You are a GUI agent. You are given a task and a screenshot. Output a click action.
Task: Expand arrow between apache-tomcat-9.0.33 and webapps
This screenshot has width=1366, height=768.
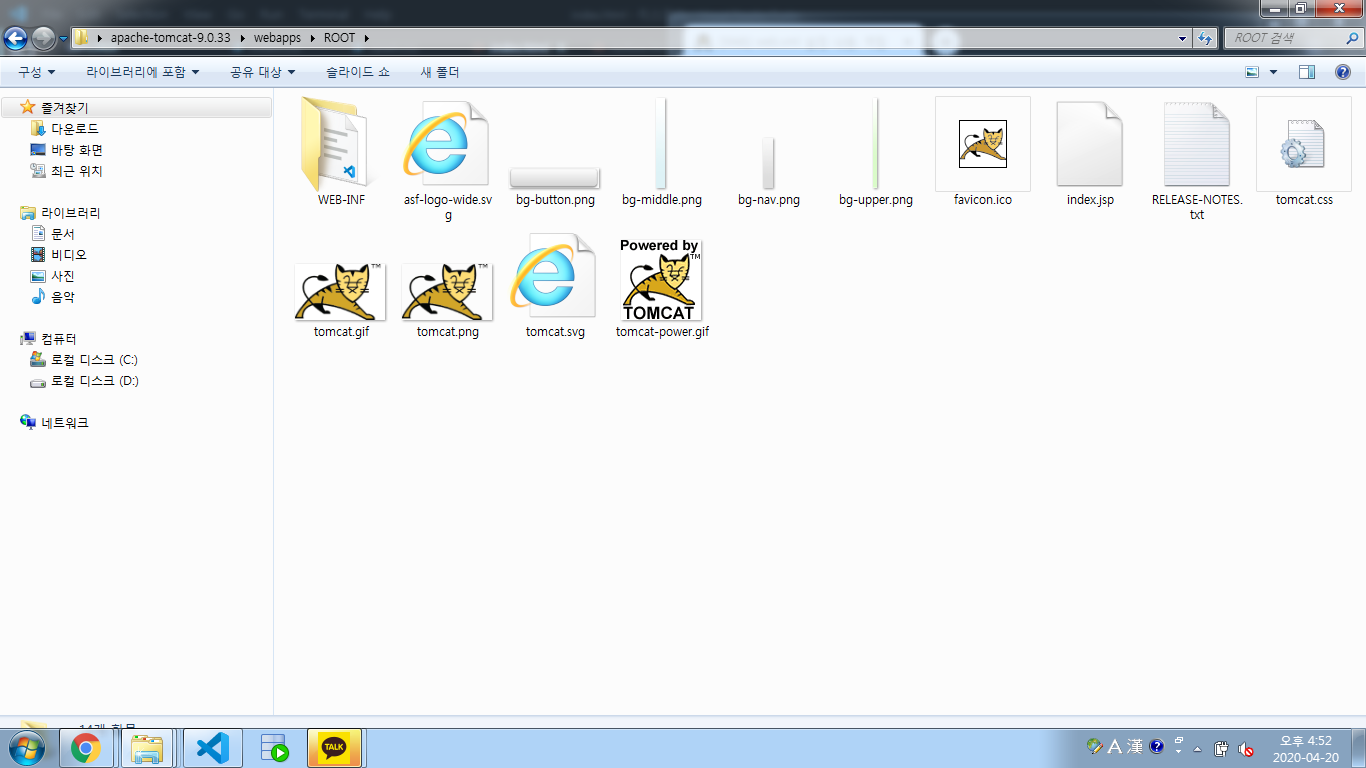241,38
